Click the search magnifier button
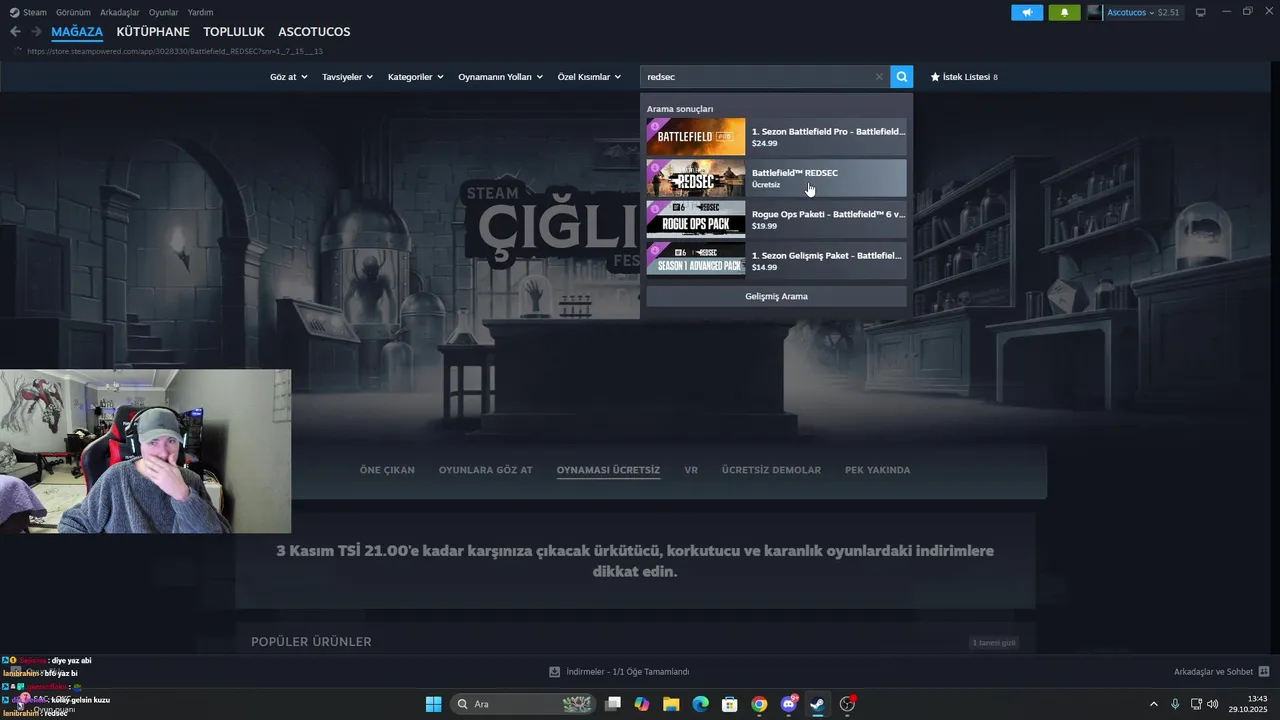Screen dimensions: 1280x720 click(x=902, y=77)
